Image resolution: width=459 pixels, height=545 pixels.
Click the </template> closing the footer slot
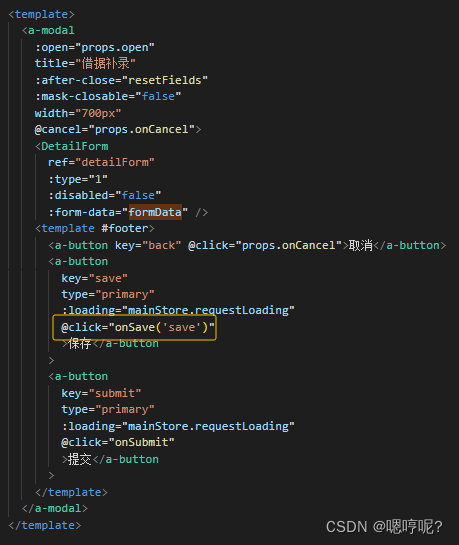pos(72,493)
